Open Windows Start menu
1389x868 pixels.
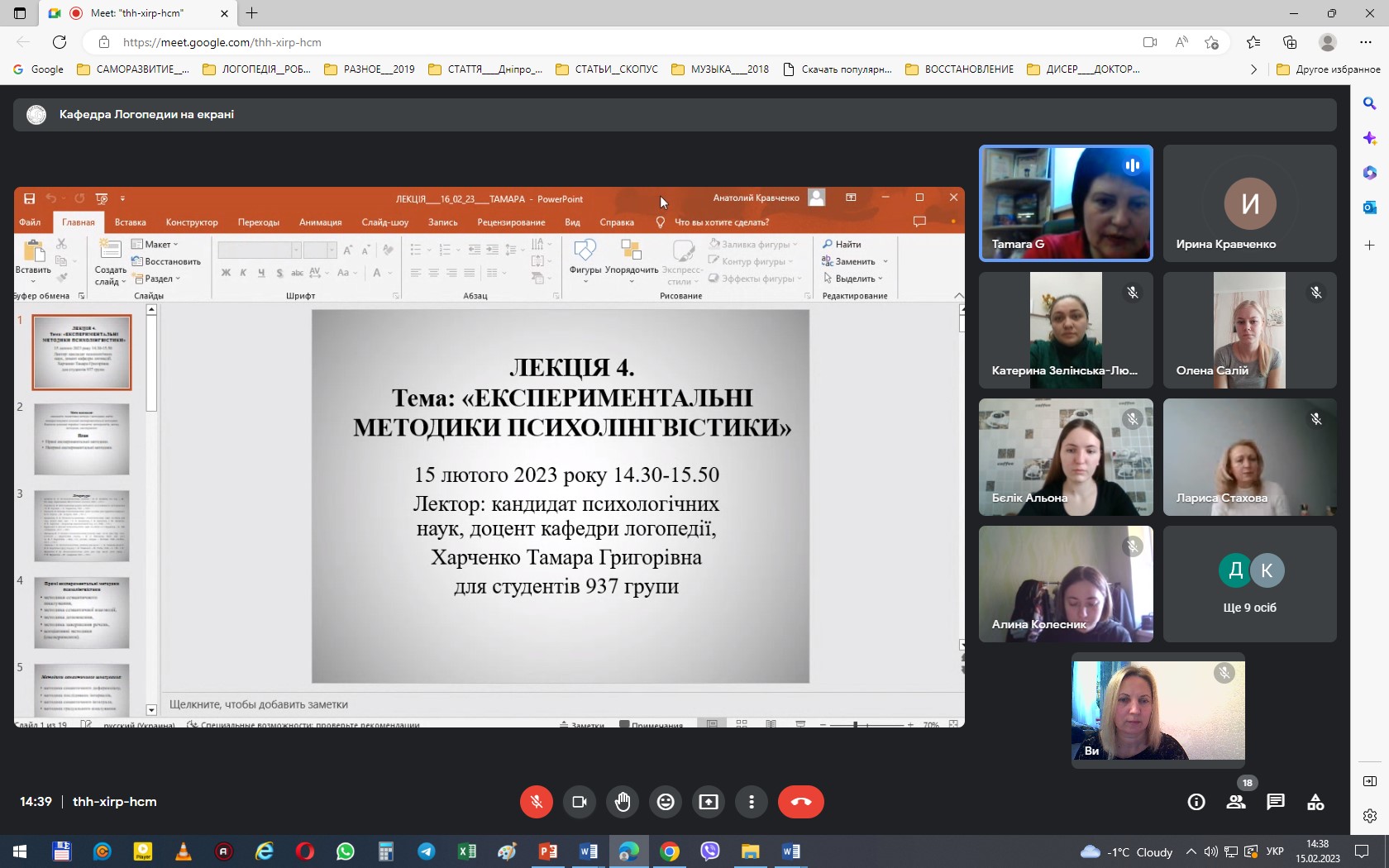pos(20,851)
